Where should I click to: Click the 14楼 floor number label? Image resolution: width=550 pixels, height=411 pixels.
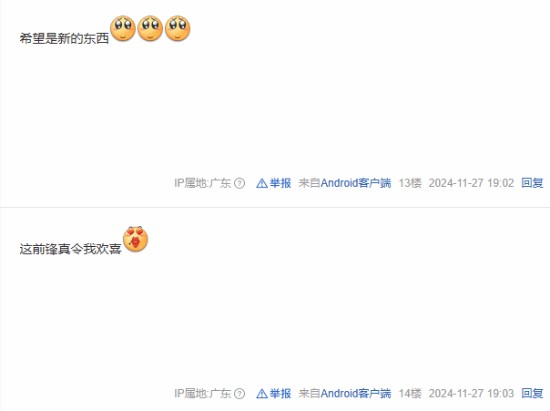410,393
